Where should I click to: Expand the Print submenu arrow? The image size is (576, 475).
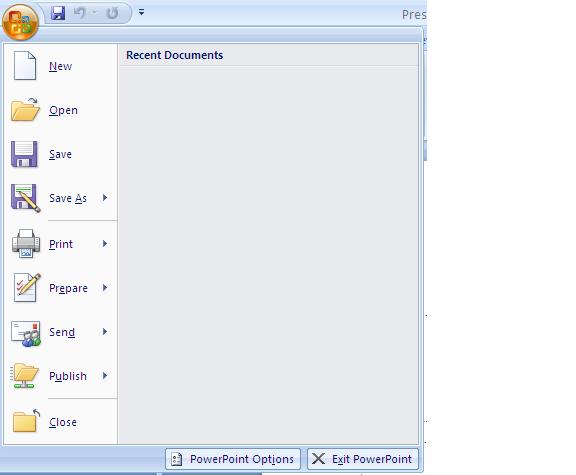coord(105,244)
